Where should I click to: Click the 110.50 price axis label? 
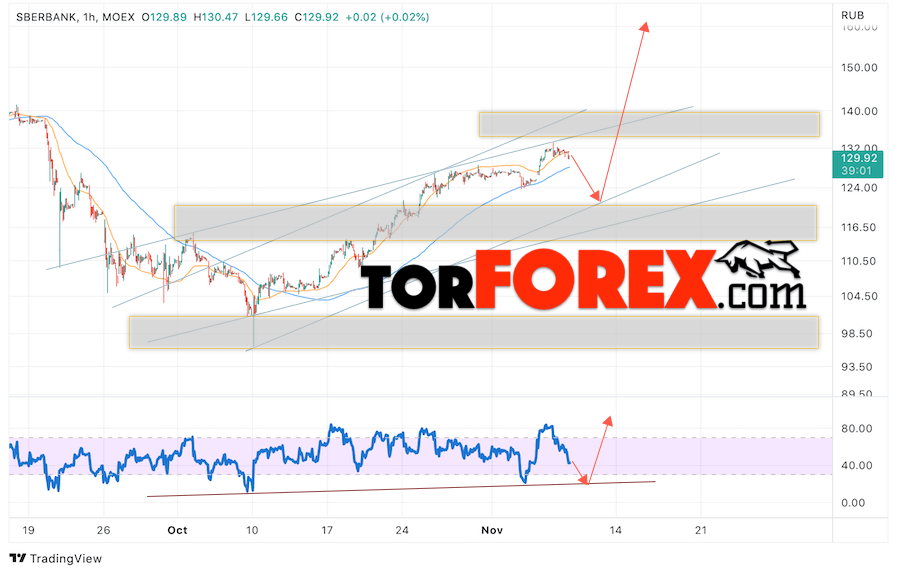tap(859, 261)
